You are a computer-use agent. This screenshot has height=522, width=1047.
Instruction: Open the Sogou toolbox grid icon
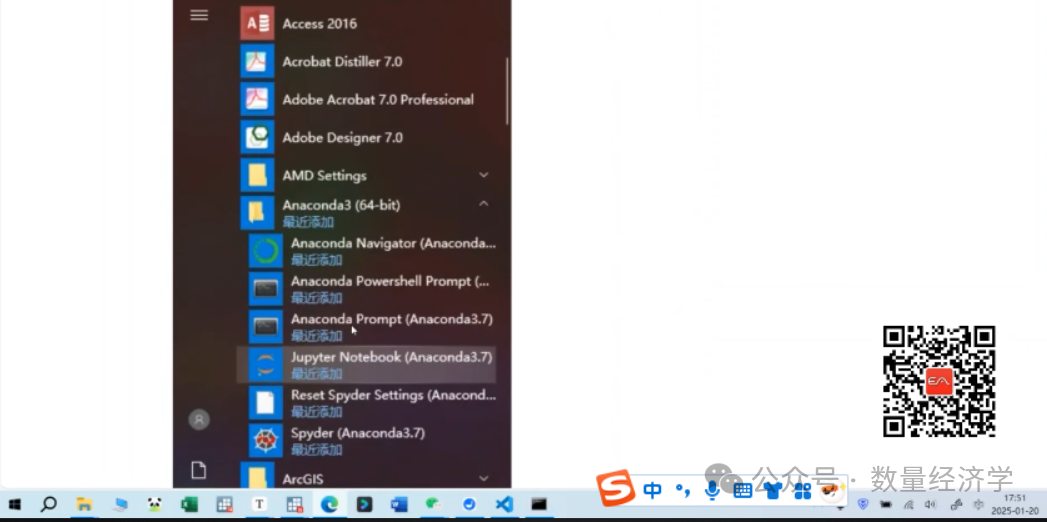point(803,491)
